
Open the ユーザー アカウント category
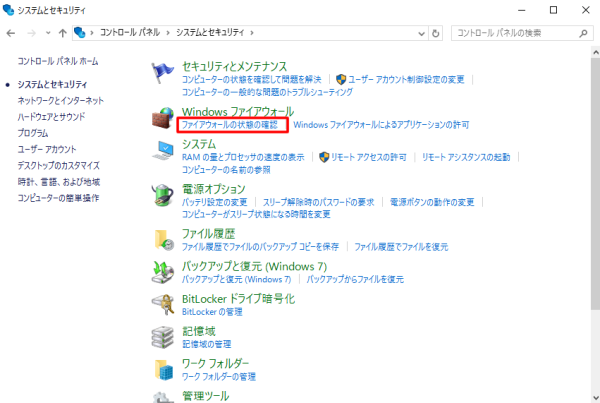(x=47, y=149)
